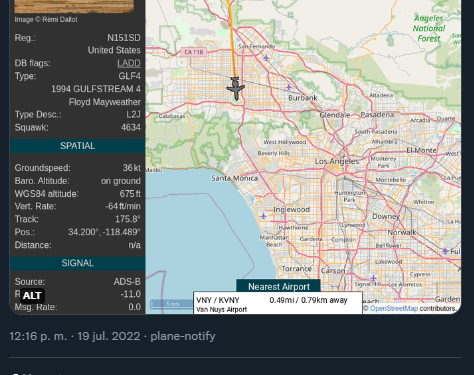Click the Image © Rémi Dallot credit
The width and height of the screenshot is (474, 375).
[x=46, y=20]
